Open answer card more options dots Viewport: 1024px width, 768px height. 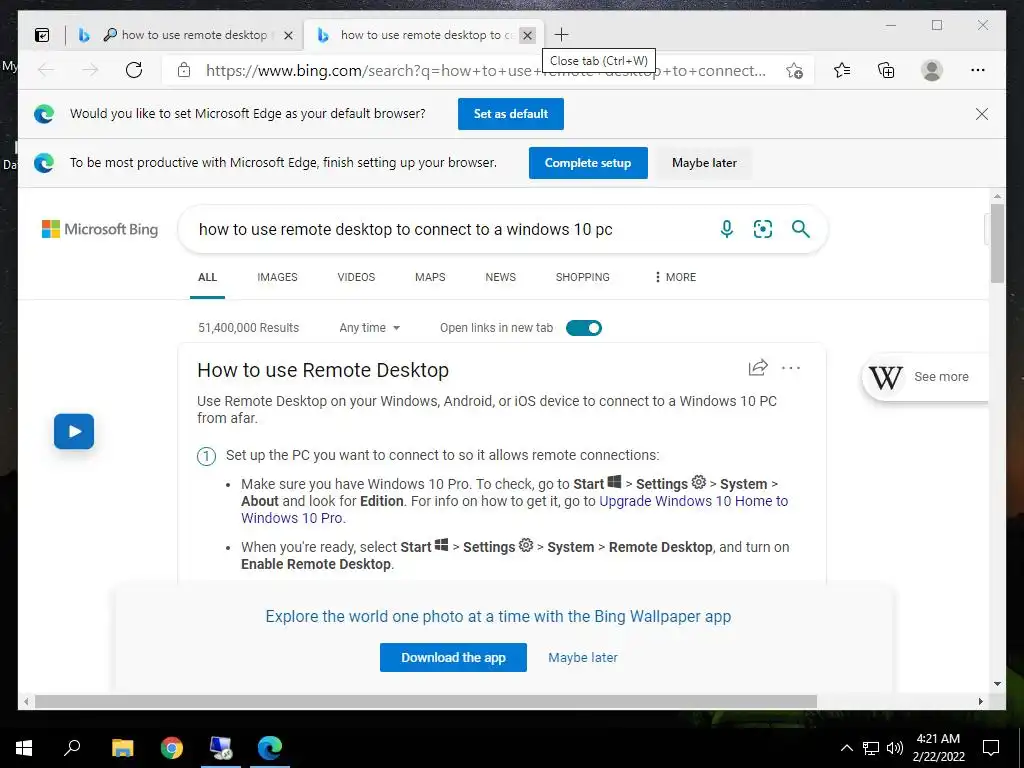click(791, 368)
